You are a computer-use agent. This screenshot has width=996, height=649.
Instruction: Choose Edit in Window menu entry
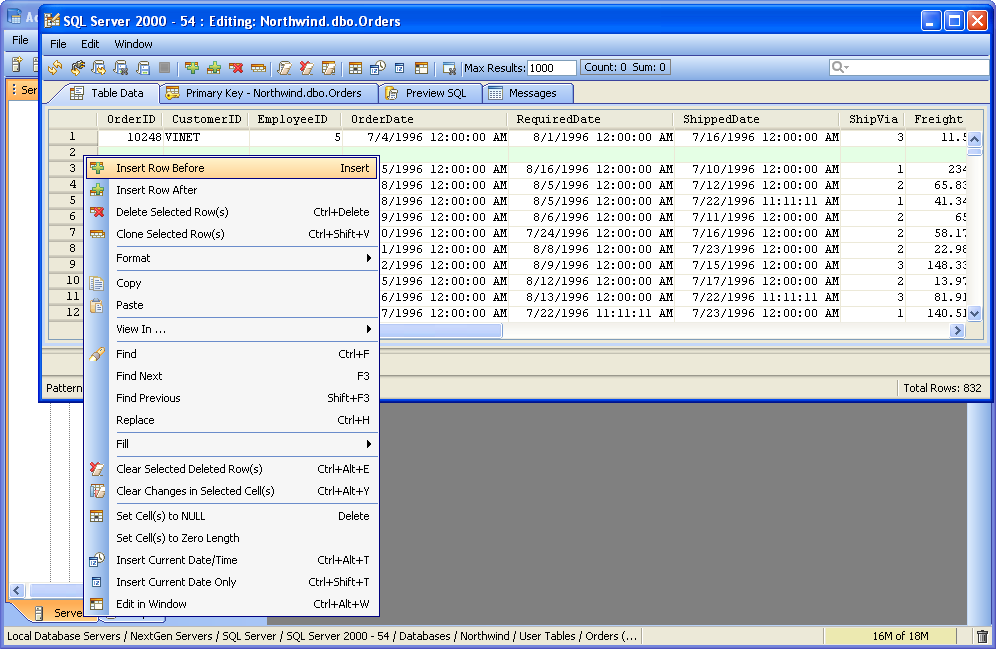coord(232,604)
